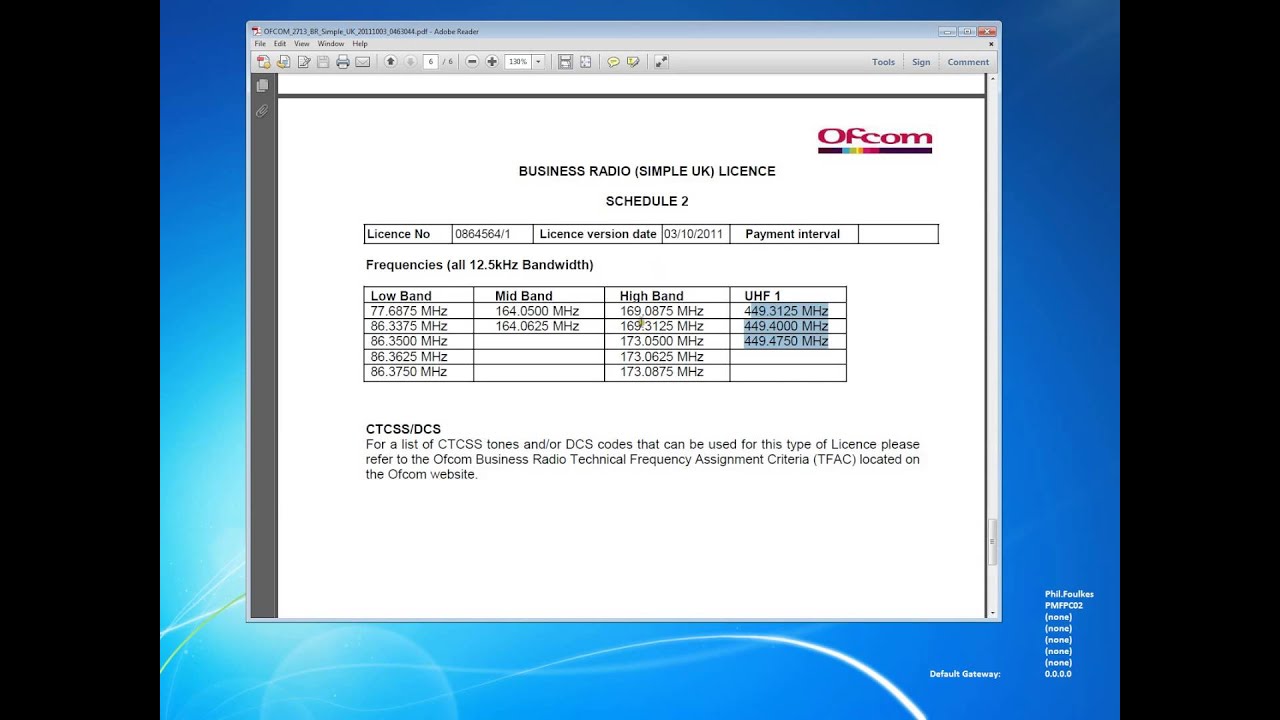The image size is (1280, 720).
Task: Open the Tools pane
Action: [x=883, y=62]
